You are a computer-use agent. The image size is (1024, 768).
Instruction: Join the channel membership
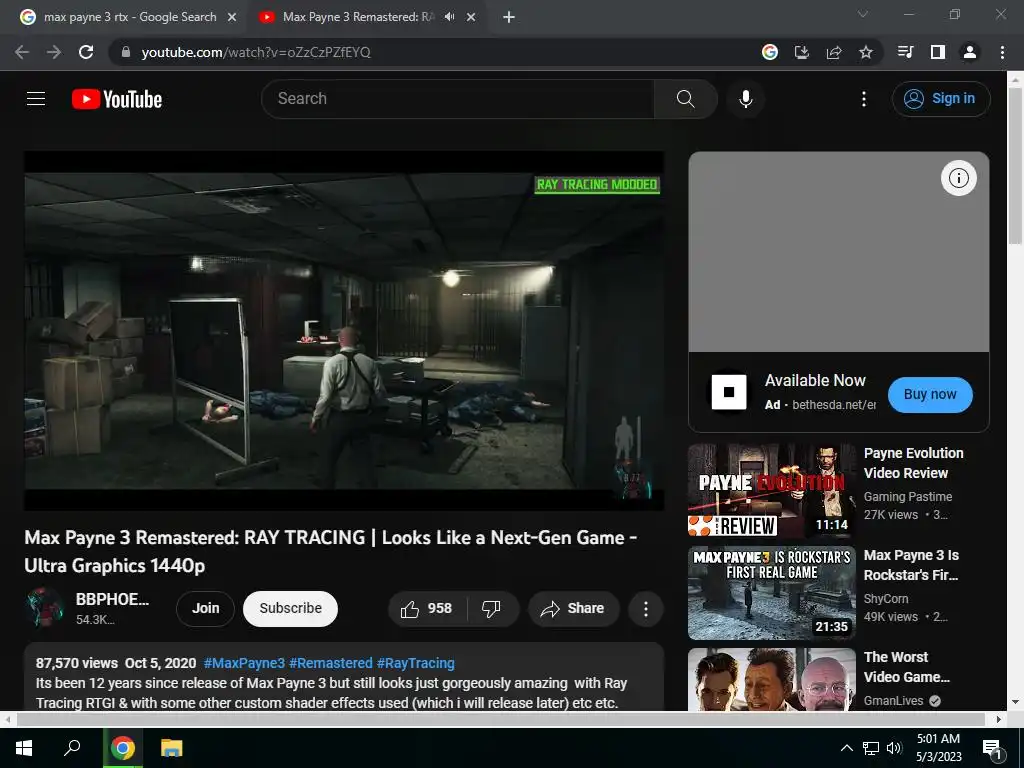(x=205, y=609)
